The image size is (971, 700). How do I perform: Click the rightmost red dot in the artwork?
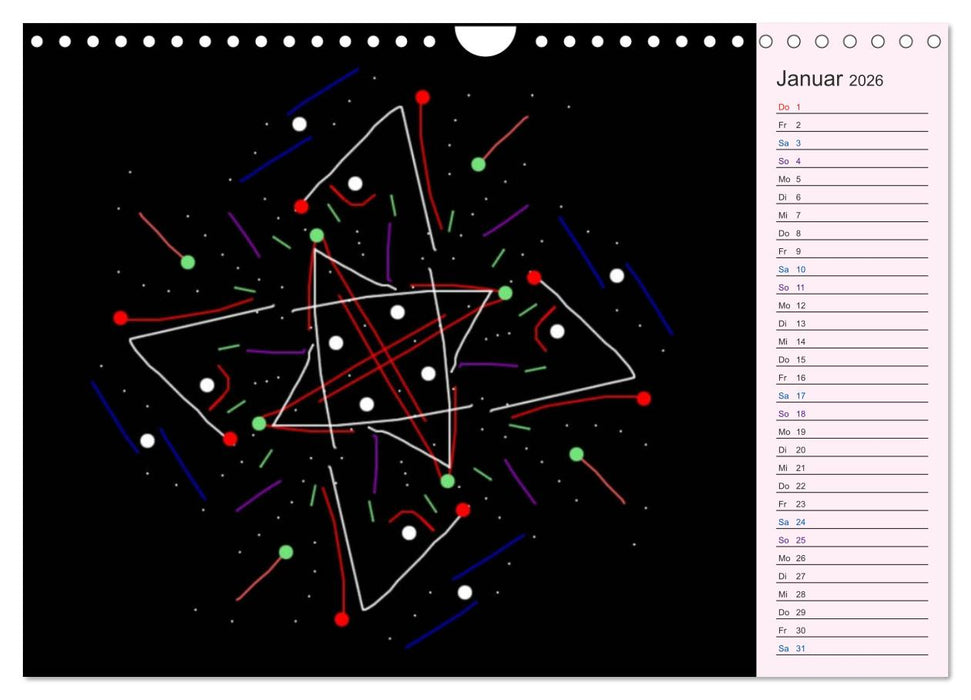pos(643,398)
